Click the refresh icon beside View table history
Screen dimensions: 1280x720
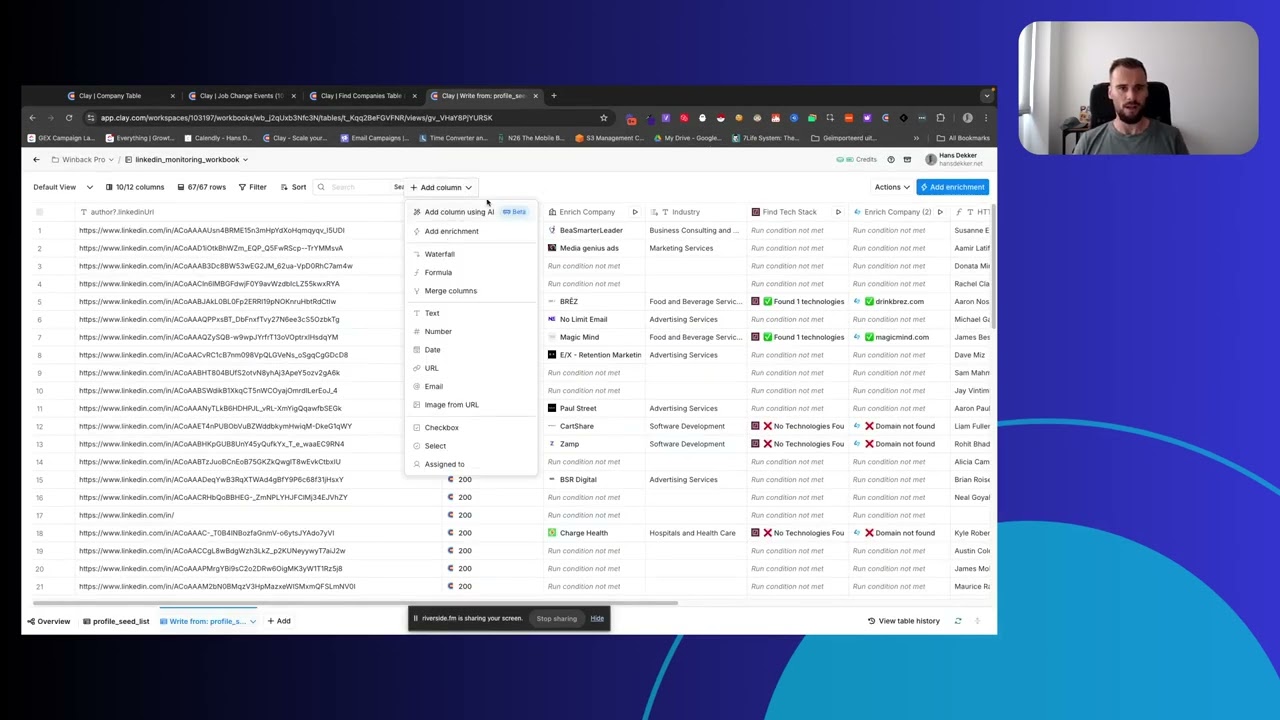(958, 621)
